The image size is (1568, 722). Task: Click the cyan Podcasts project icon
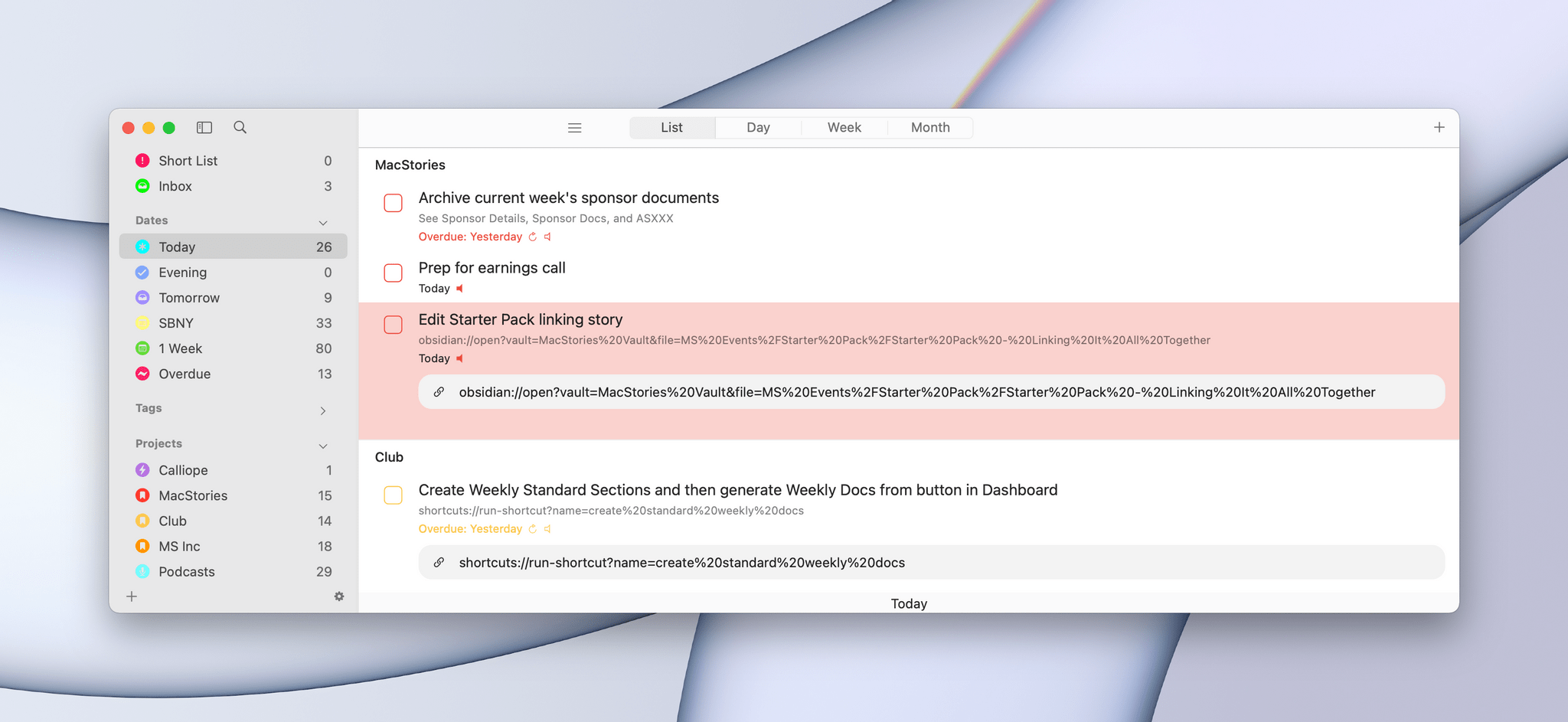pos(142,570)
